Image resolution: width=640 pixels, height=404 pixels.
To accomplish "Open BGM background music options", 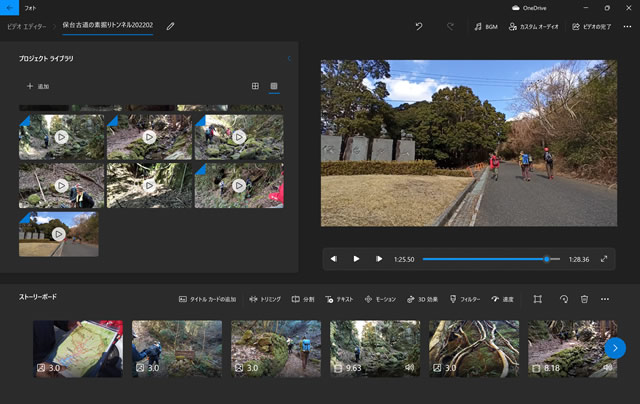I will click(485, 26).
